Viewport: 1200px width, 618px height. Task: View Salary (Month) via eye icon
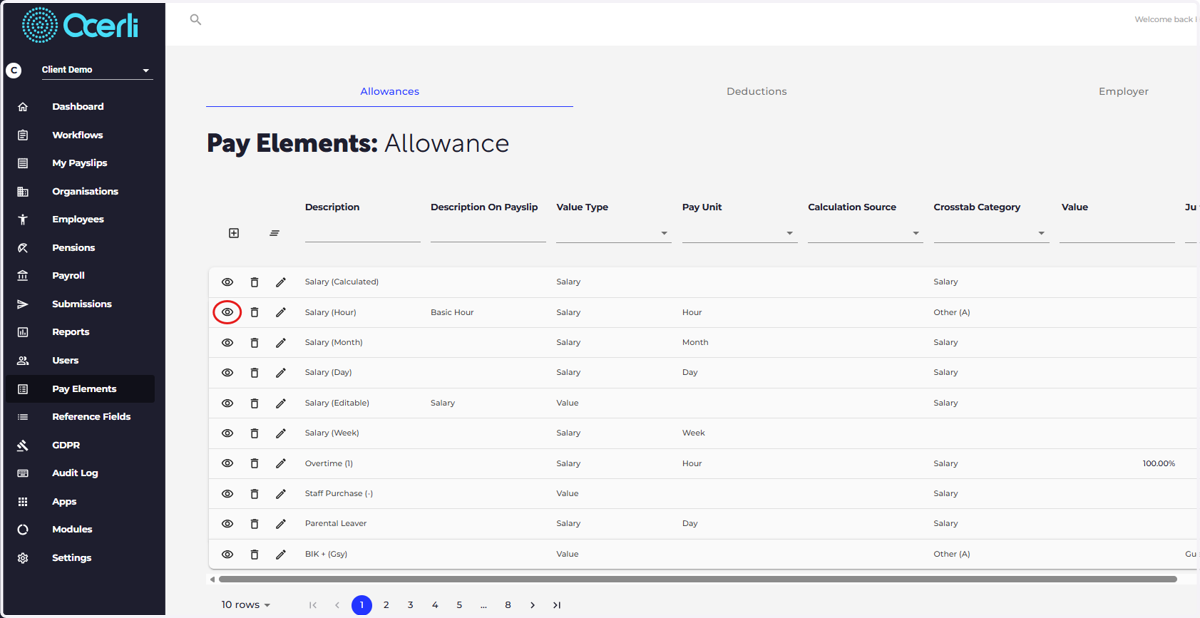click(227, 342)
